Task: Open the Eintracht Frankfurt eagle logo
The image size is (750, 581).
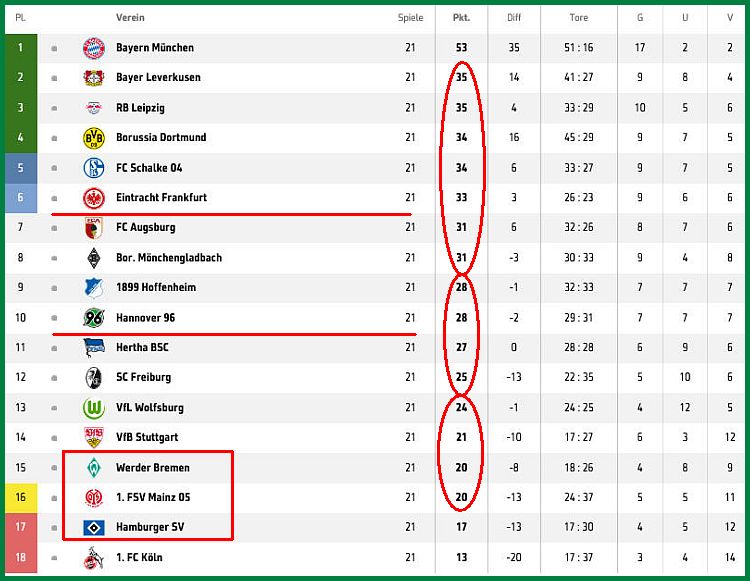Action: coord(94,198)
